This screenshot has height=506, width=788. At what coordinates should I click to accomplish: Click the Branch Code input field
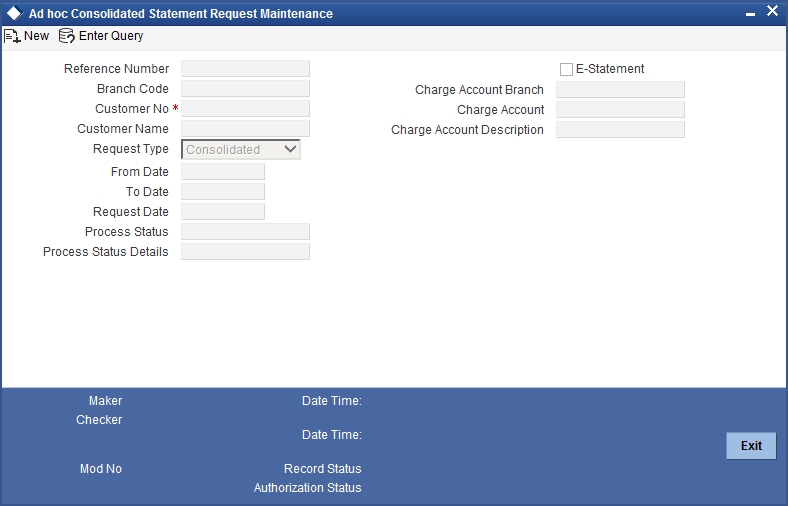coord(245,89)
